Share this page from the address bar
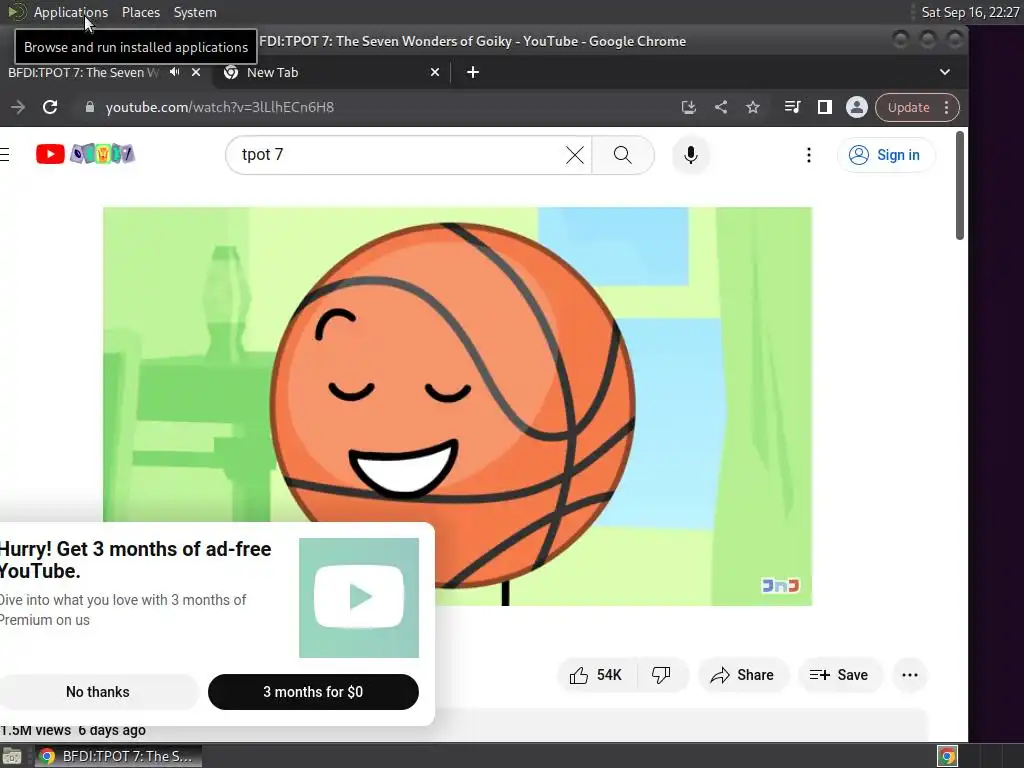 coord(721,107)
